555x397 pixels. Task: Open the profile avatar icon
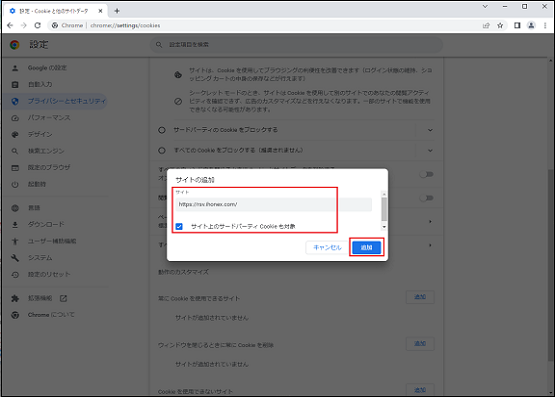(531, 25)
